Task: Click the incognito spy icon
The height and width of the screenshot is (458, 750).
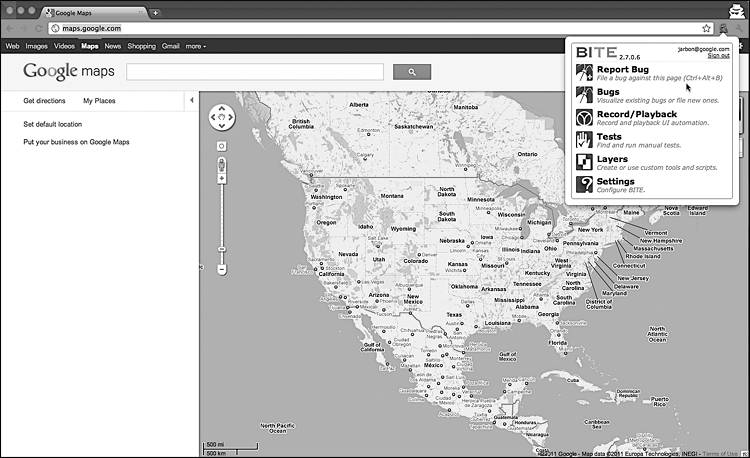Action: point(736,11)
